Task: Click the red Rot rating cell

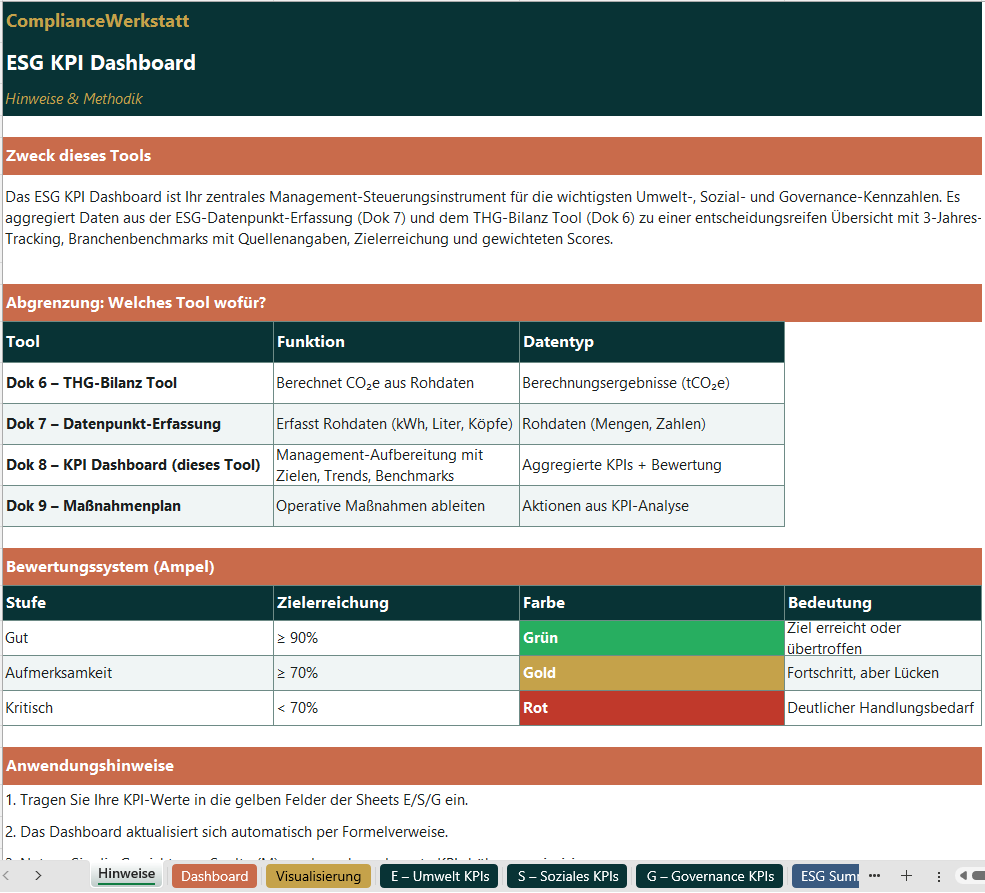Action: point(648,708)
